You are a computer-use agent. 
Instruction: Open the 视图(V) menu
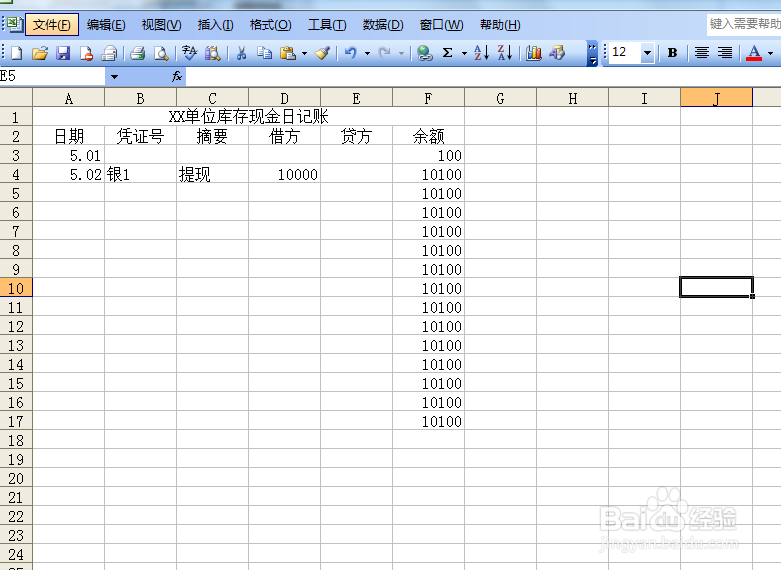coord(161,25)
